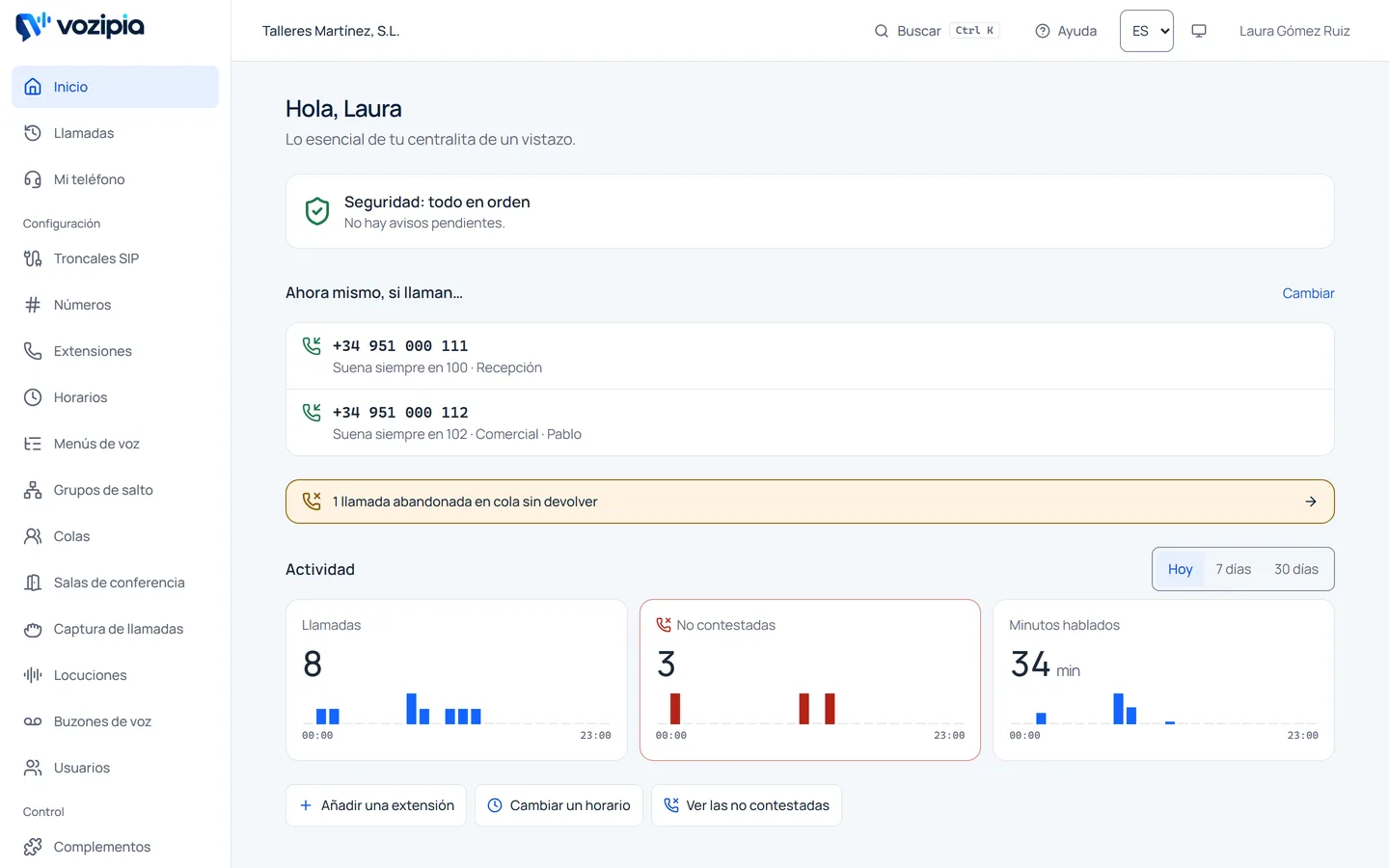This screenshot has height=868, width=1389.
Task: Open the abandoned call alert banner
Action: (x=810, y=502)
